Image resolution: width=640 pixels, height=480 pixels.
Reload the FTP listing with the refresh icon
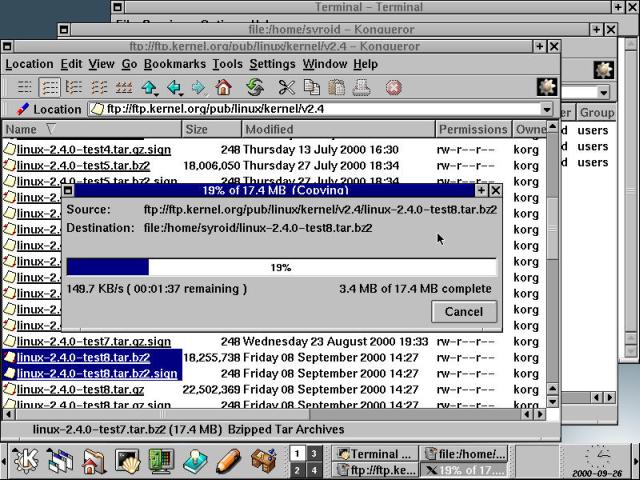click(x=255, y=87)
